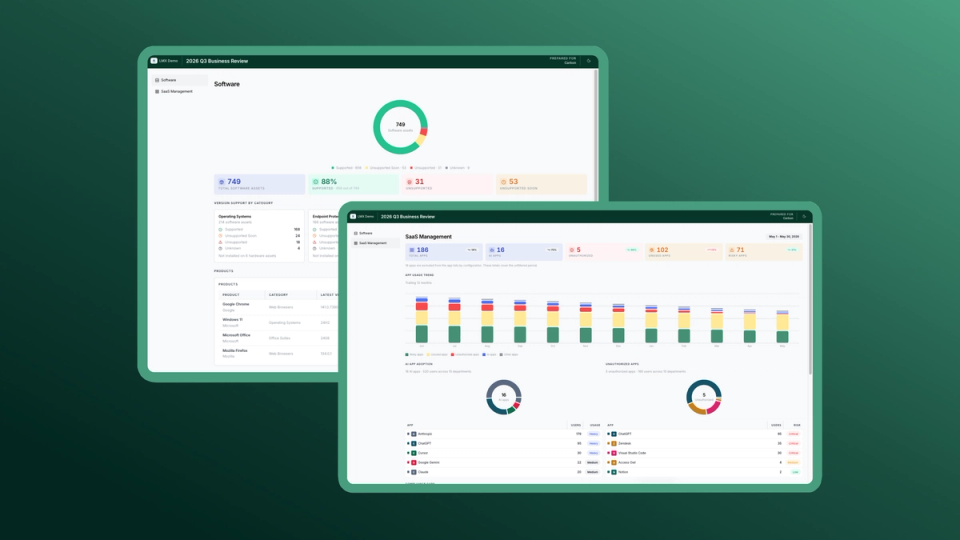
Task: Click the Cursor app icon
Action: pyautogui.click(x=414, y=453)
